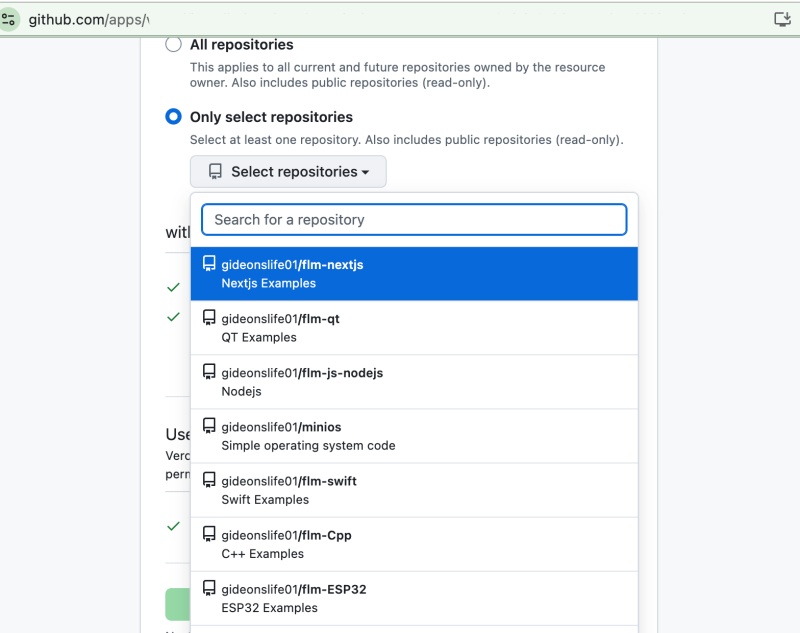The image size is (800, 633).
Task: Focus the Search for a repository field
Action: pyautogui.click(x=414, y=220)
